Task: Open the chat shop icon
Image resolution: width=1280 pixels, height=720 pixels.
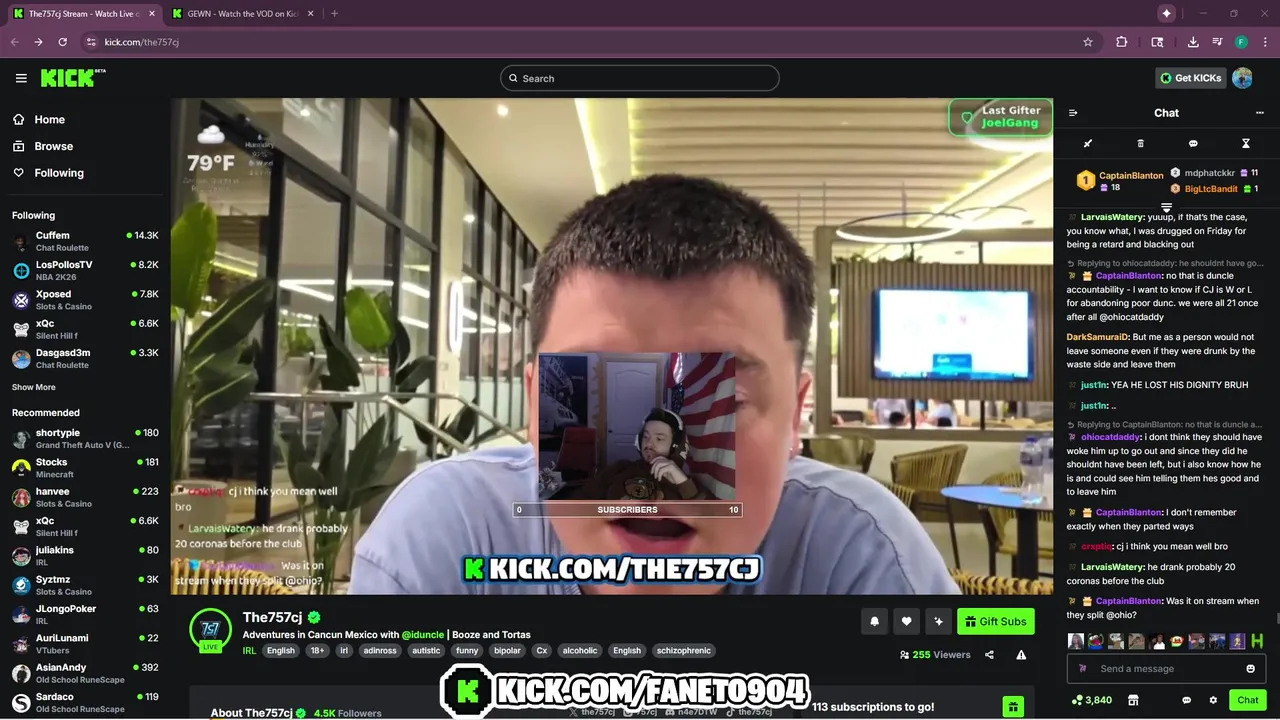Action: (x=1133, y=700)
